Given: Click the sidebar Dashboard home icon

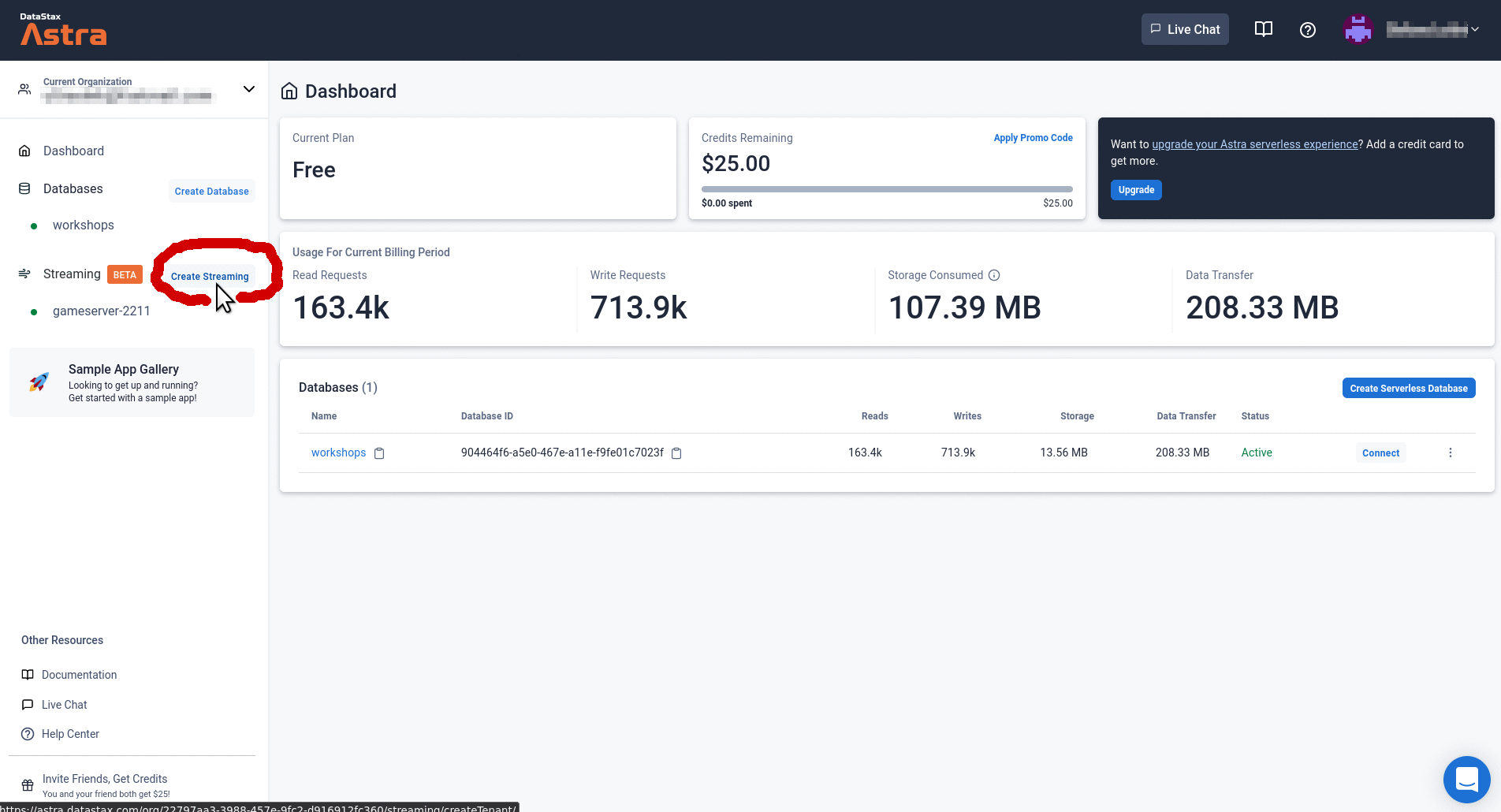Looking at the screenshot, I should tap(24, 151).
